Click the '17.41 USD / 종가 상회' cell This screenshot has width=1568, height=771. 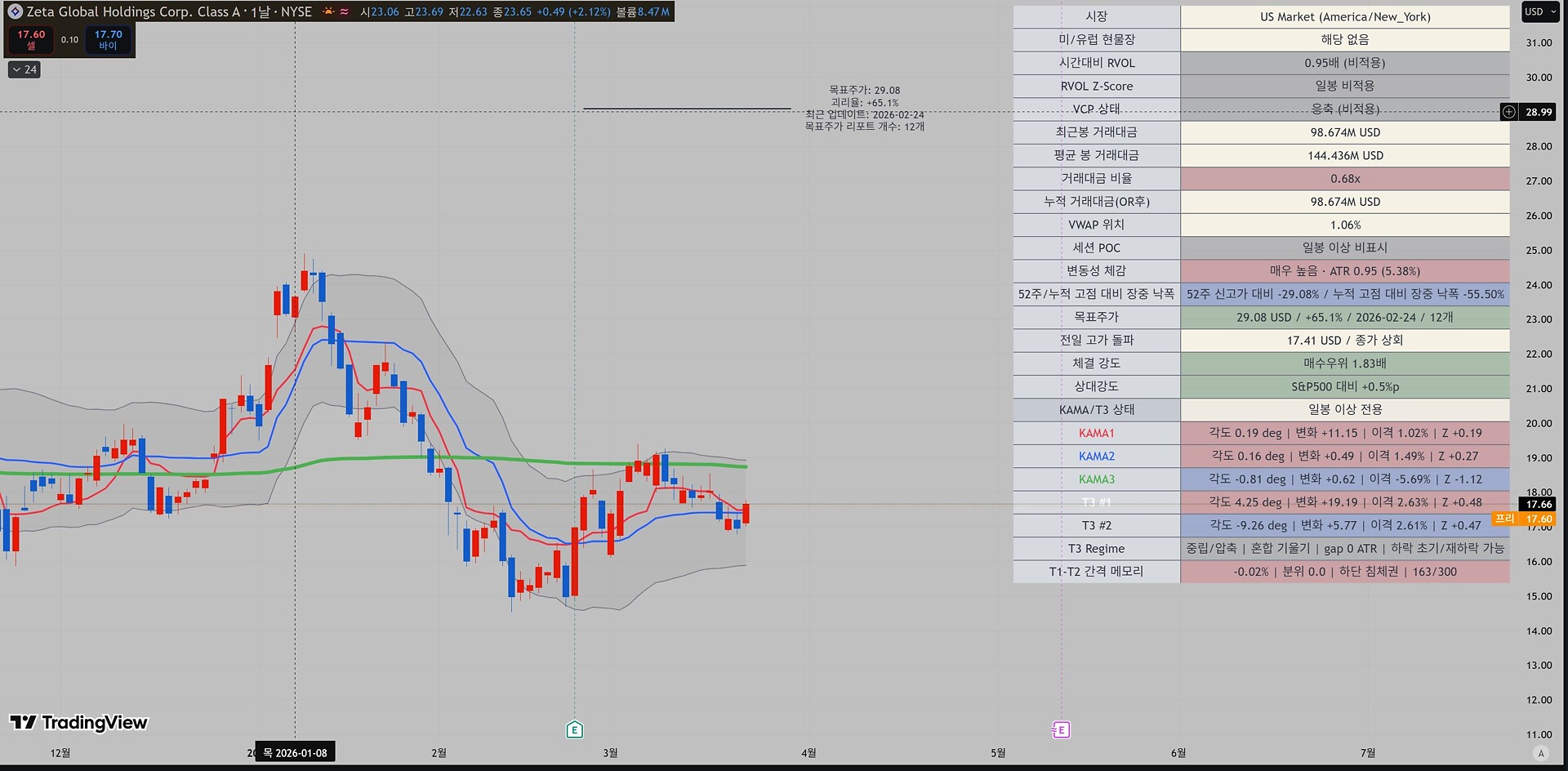[1345, 340]
